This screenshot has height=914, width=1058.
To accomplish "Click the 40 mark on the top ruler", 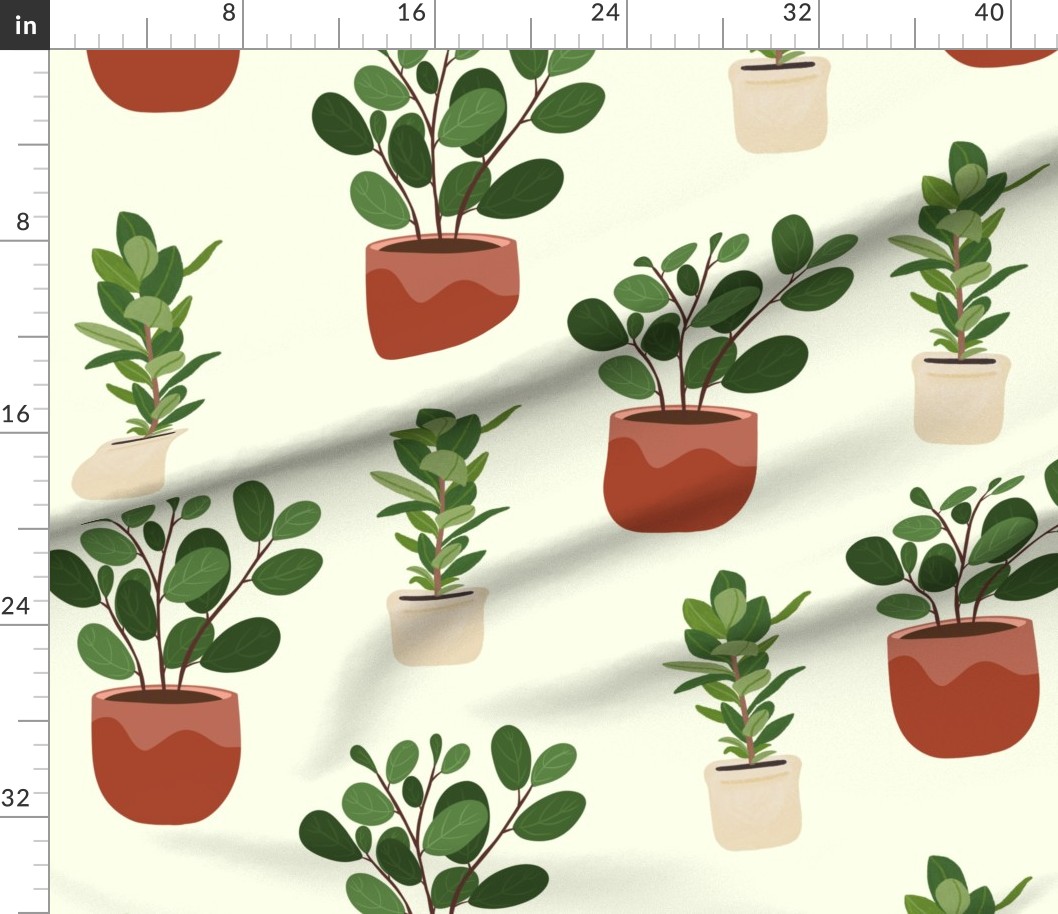I will pos(989,12).
